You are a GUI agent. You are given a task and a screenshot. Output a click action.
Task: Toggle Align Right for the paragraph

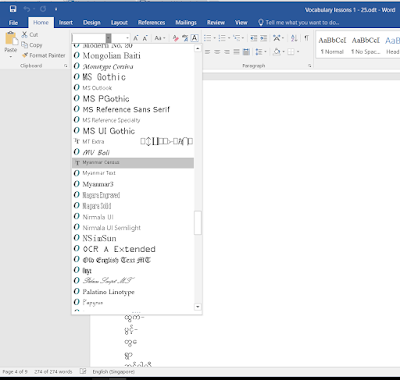tap(227, 52)
